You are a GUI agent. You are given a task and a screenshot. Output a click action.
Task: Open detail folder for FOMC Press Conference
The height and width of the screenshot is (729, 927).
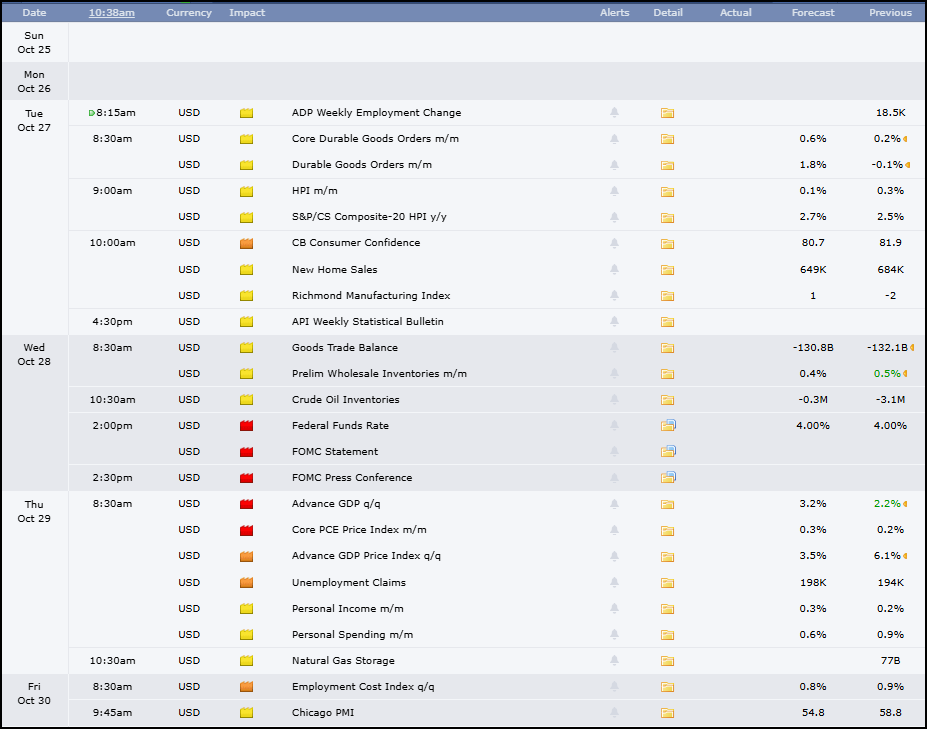click(668, 477)
